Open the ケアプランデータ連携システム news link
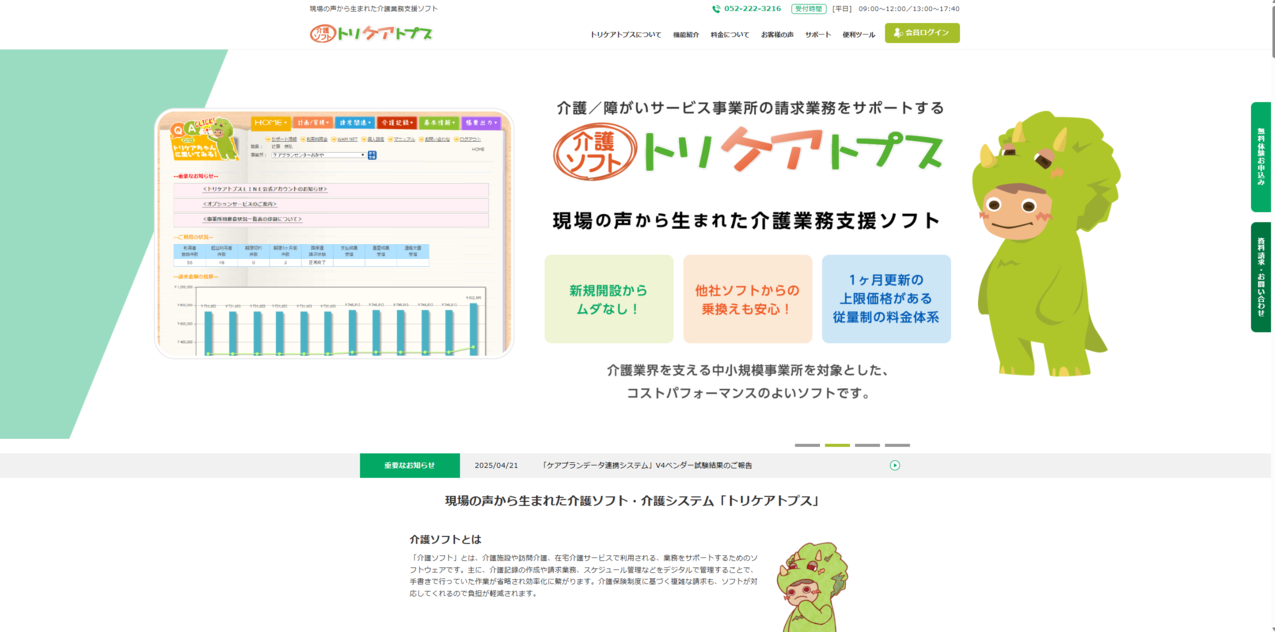The width and height of the screenshot is (1275, 632). coord(647,465)
